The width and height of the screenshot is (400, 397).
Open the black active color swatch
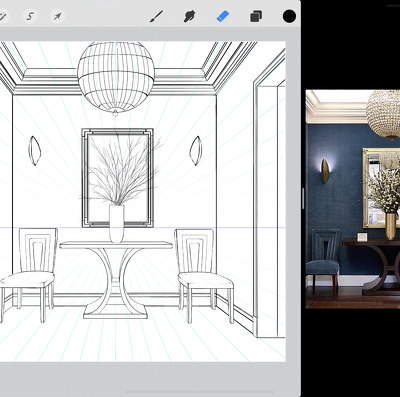(289, 16)
